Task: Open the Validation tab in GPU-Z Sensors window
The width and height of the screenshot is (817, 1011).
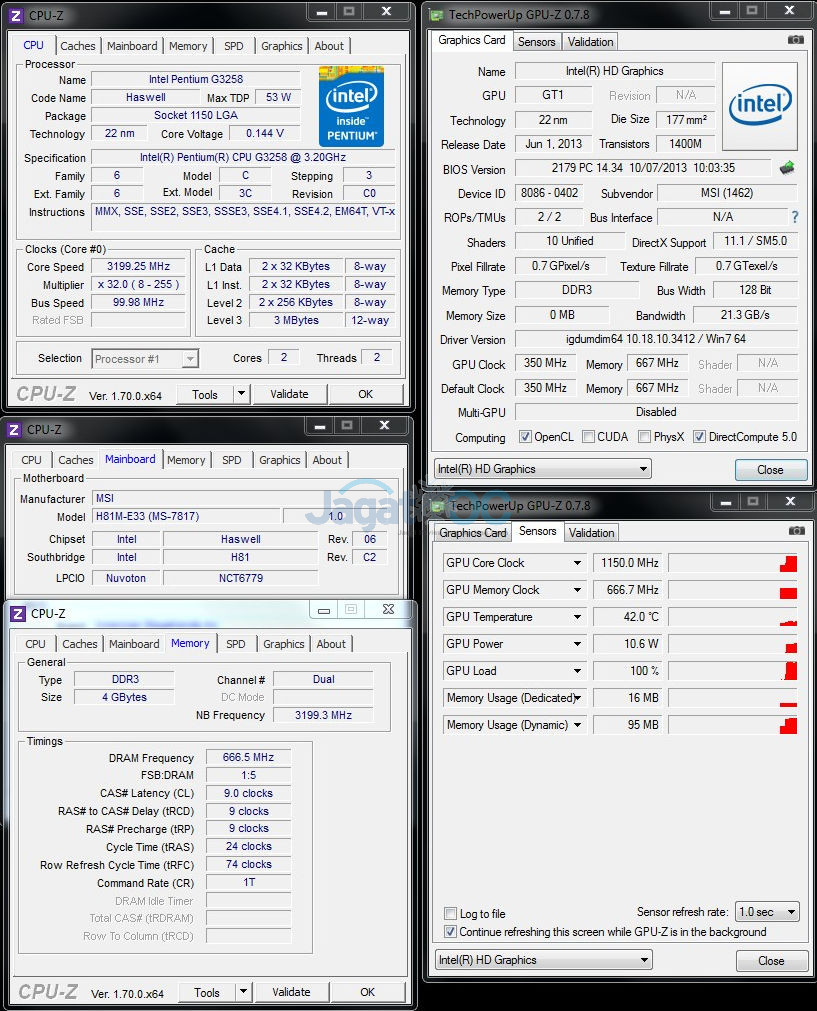Action: [x=591, y=533]
